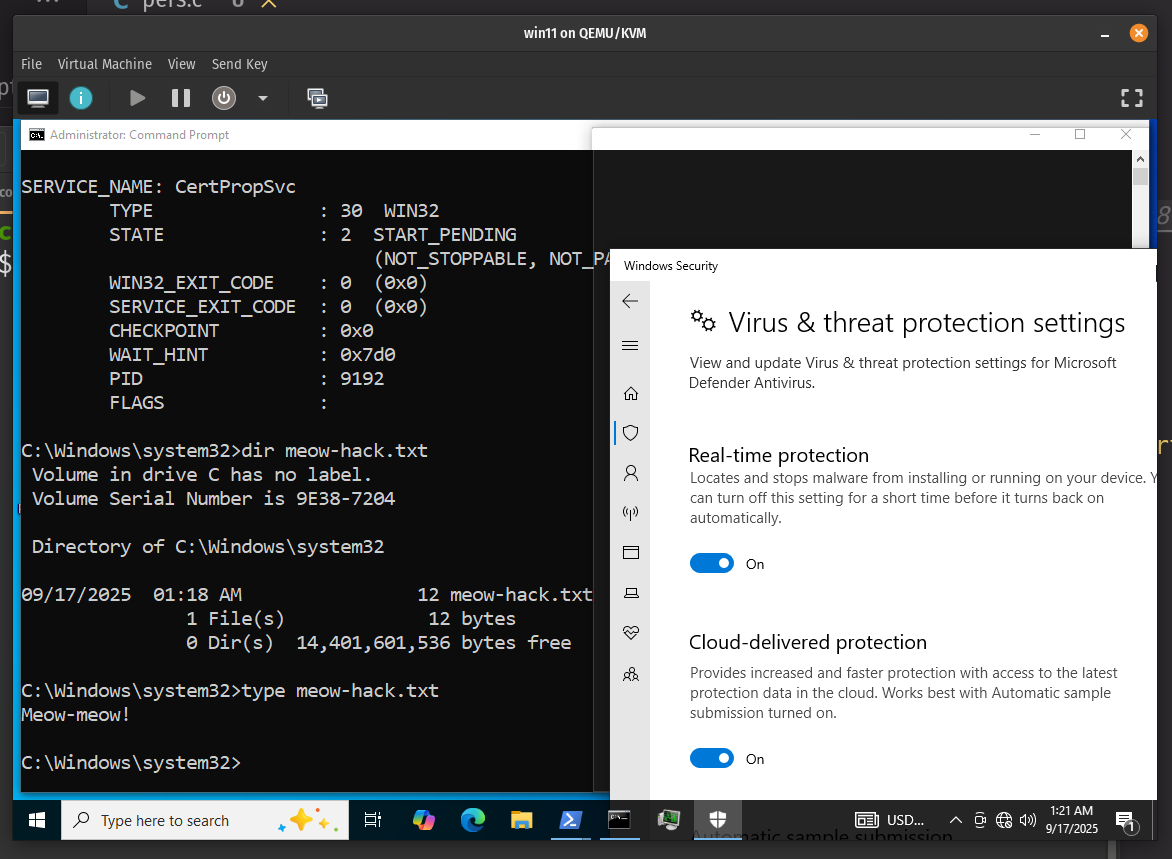Screen dimensions: 1172x859
Task: Click 'SERVICE_NAME: CertPropSvc' text line
Action: coord(158,187)
